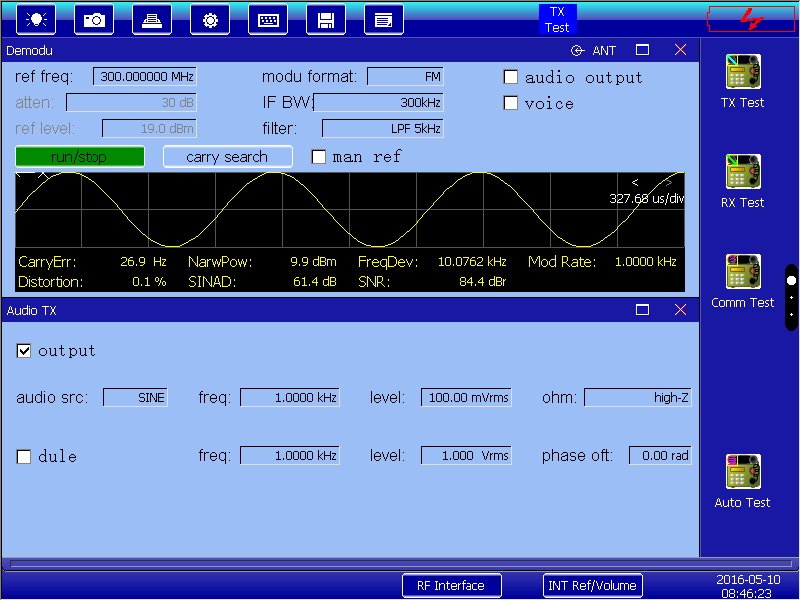800x600 pixels.
Task: Click the atten 30 dB field
Action: click(x=131, y=103)
